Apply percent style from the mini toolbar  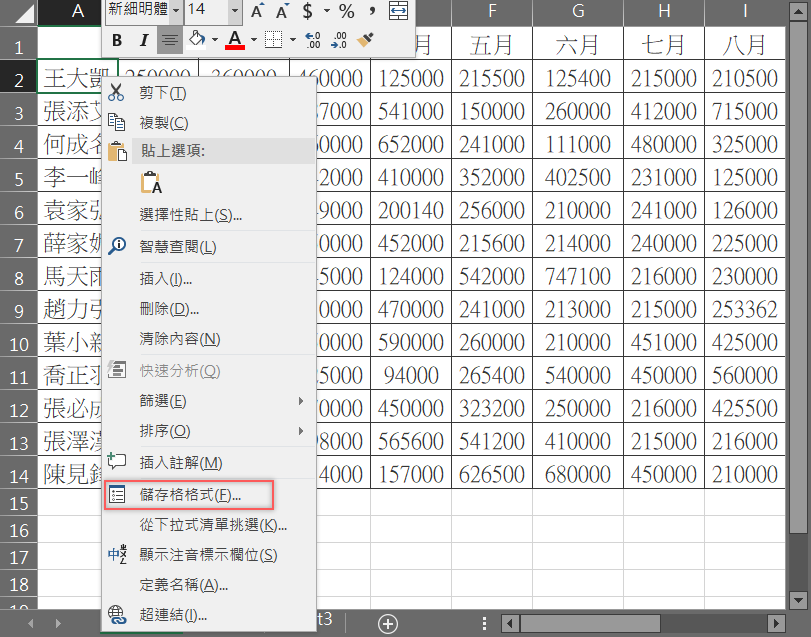coord(348,11)
